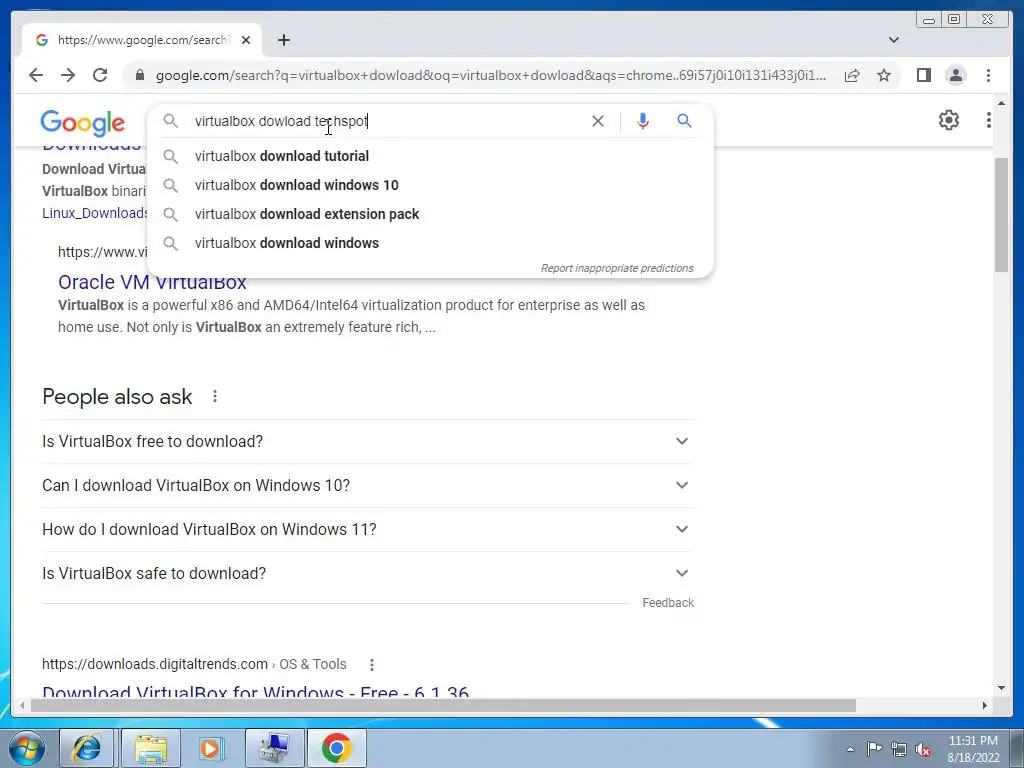
Task: Open Windows Explorer folder in taskbar
Action: (150, 748)
